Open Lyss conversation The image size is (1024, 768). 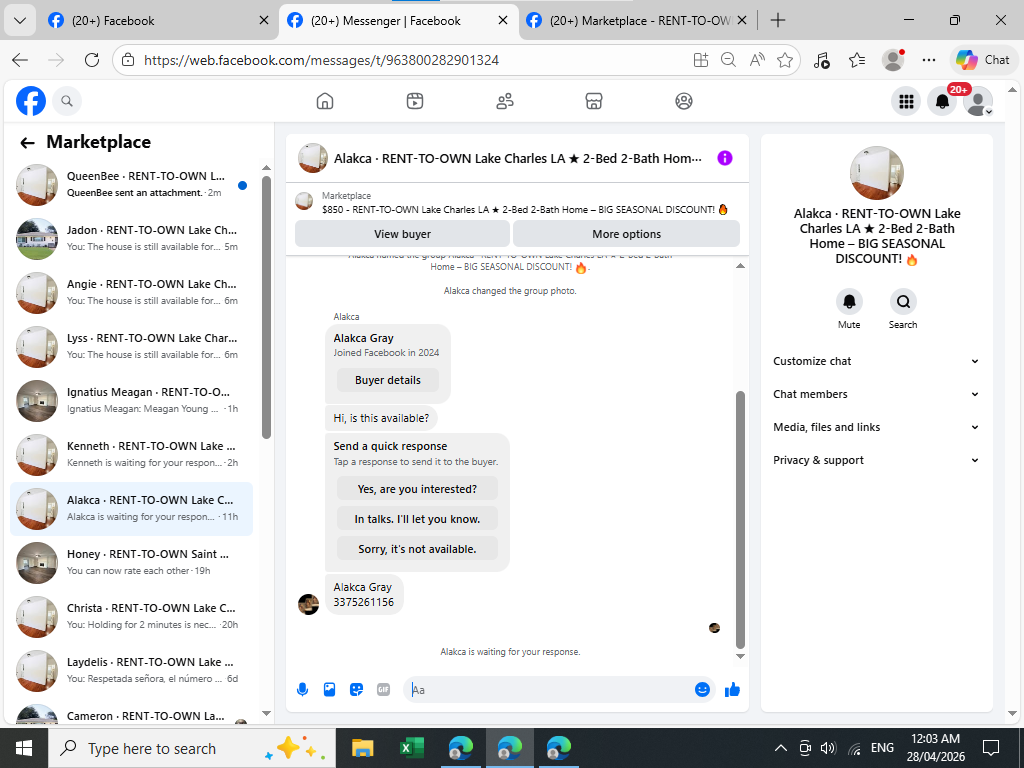pyautogui.click(x=131, y=347)
